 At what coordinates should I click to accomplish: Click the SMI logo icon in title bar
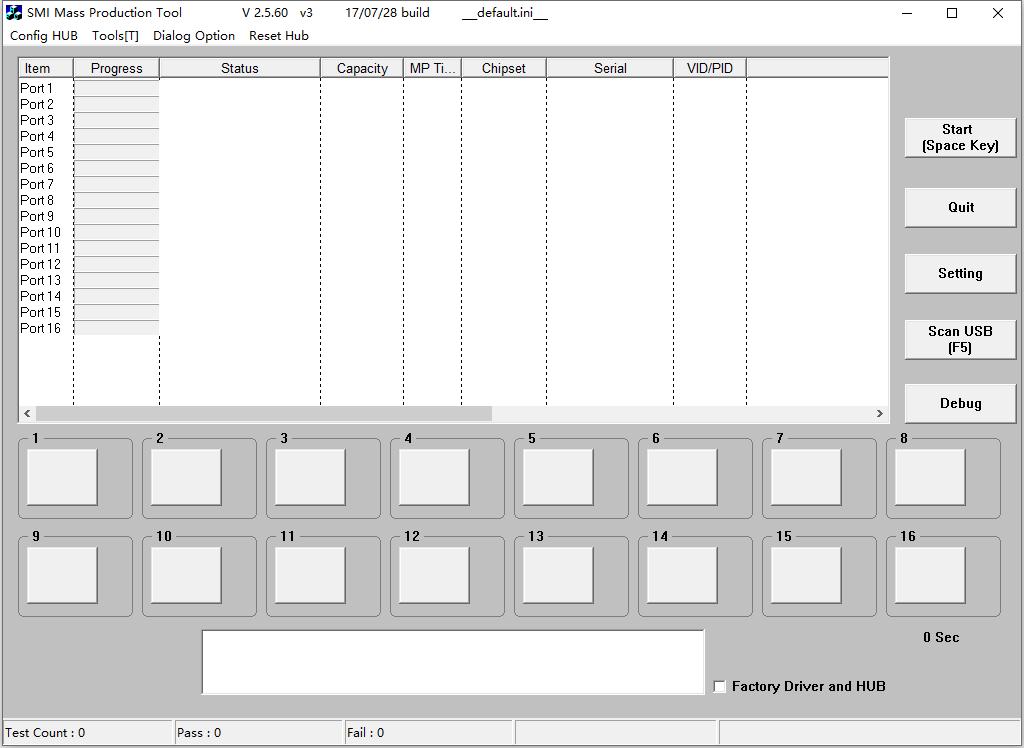(x=12, y=12)
